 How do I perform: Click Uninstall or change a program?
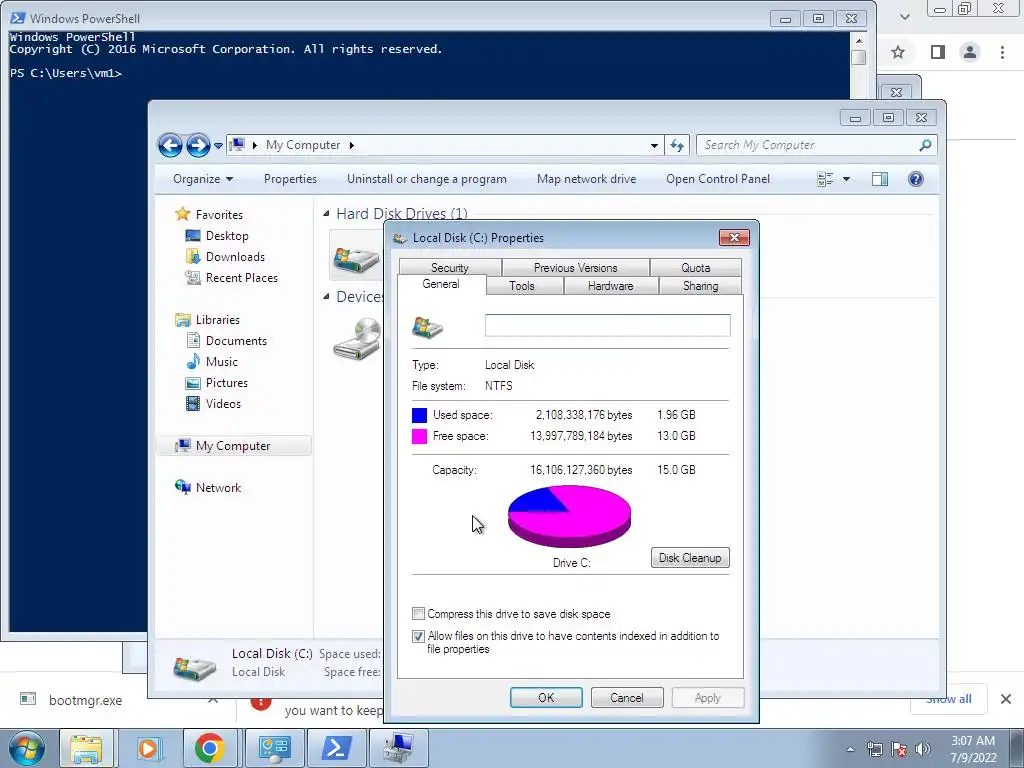coord(426,179)
